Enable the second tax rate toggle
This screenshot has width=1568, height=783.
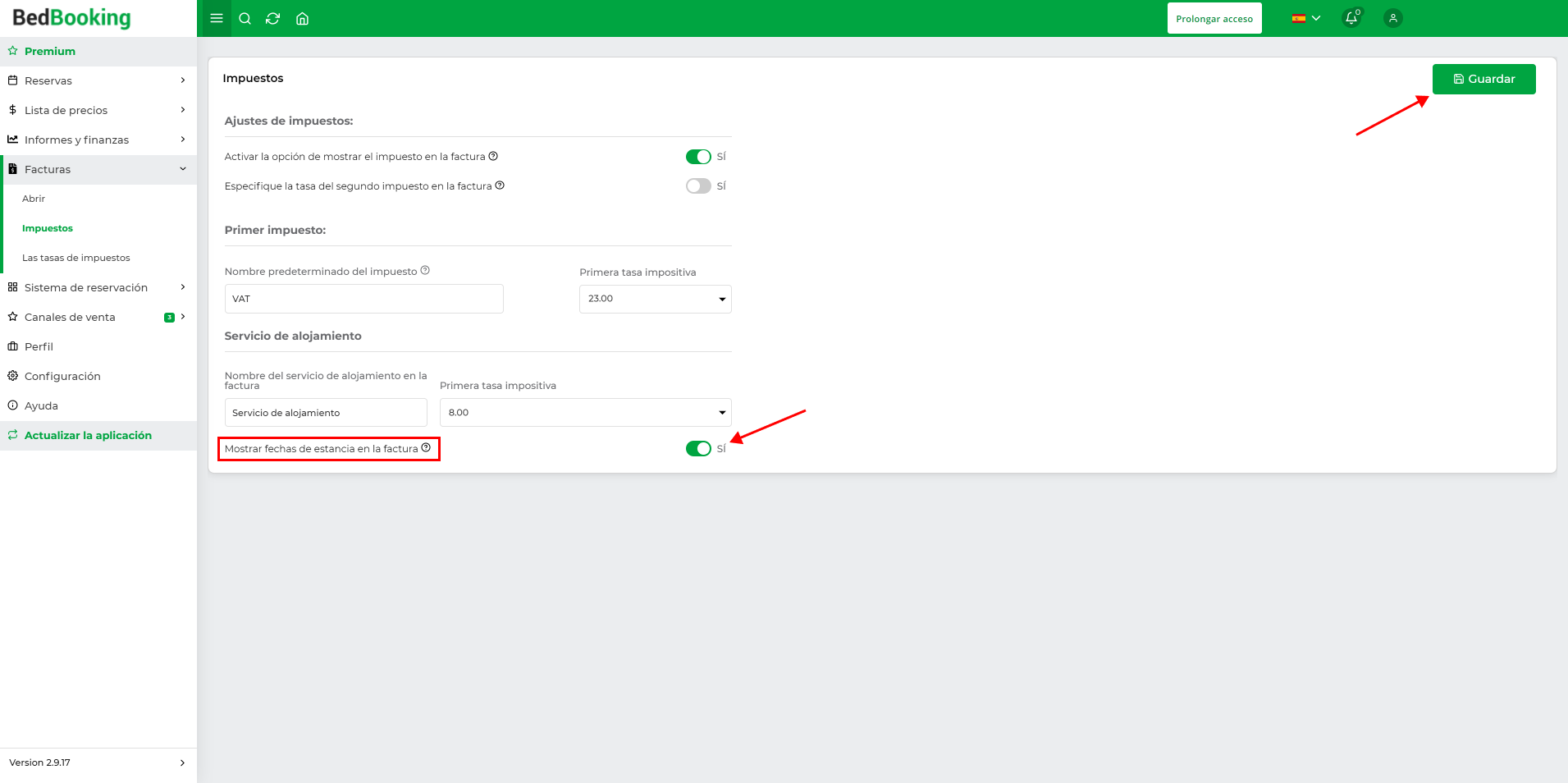[x=698, y=185]
